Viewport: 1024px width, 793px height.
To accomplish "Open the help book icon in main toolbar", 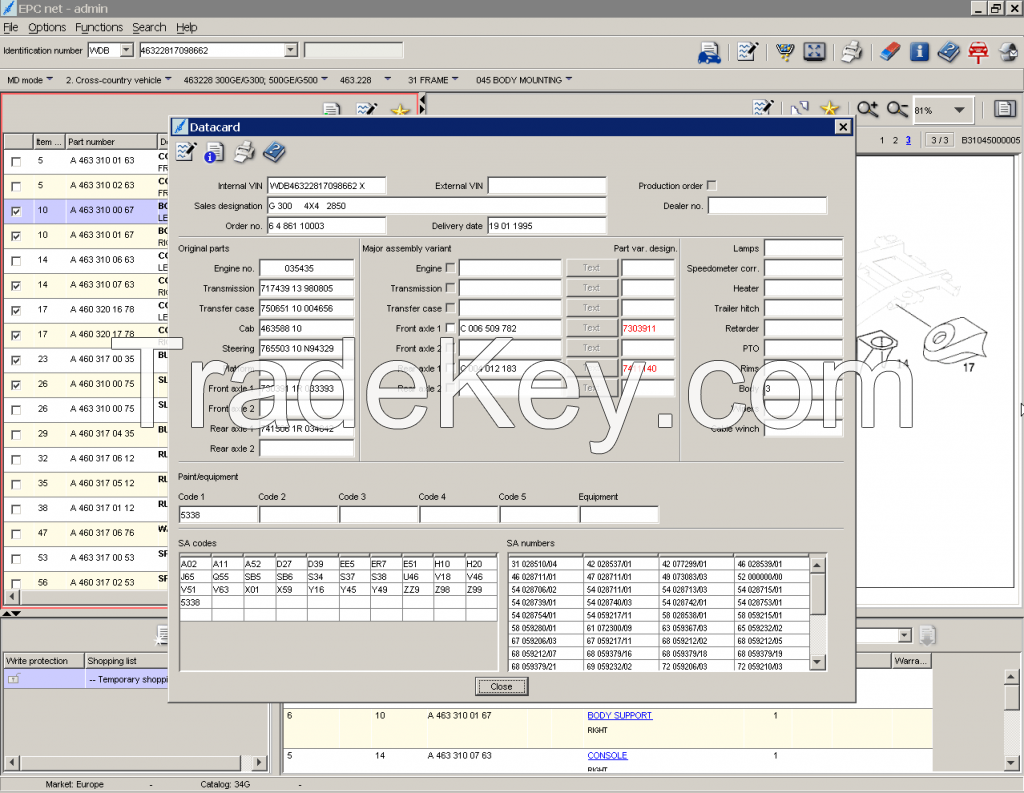I will (x=949, y=52).
